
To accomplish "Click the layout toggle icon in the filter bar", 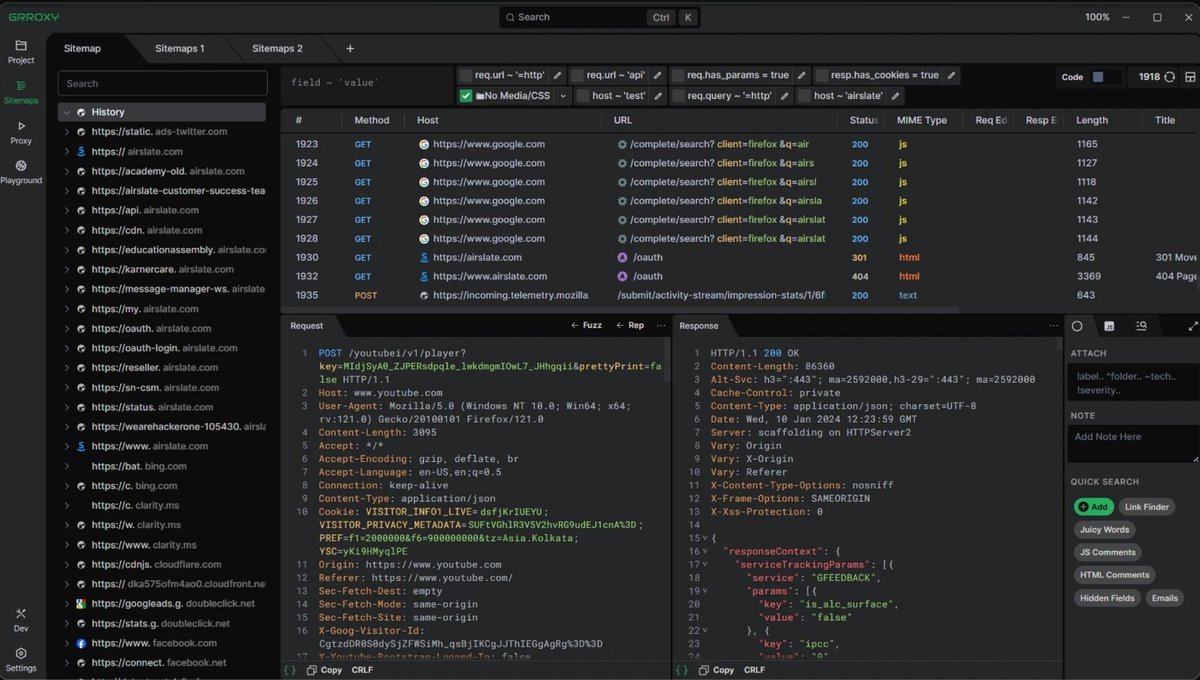I will coord(1190,77).
